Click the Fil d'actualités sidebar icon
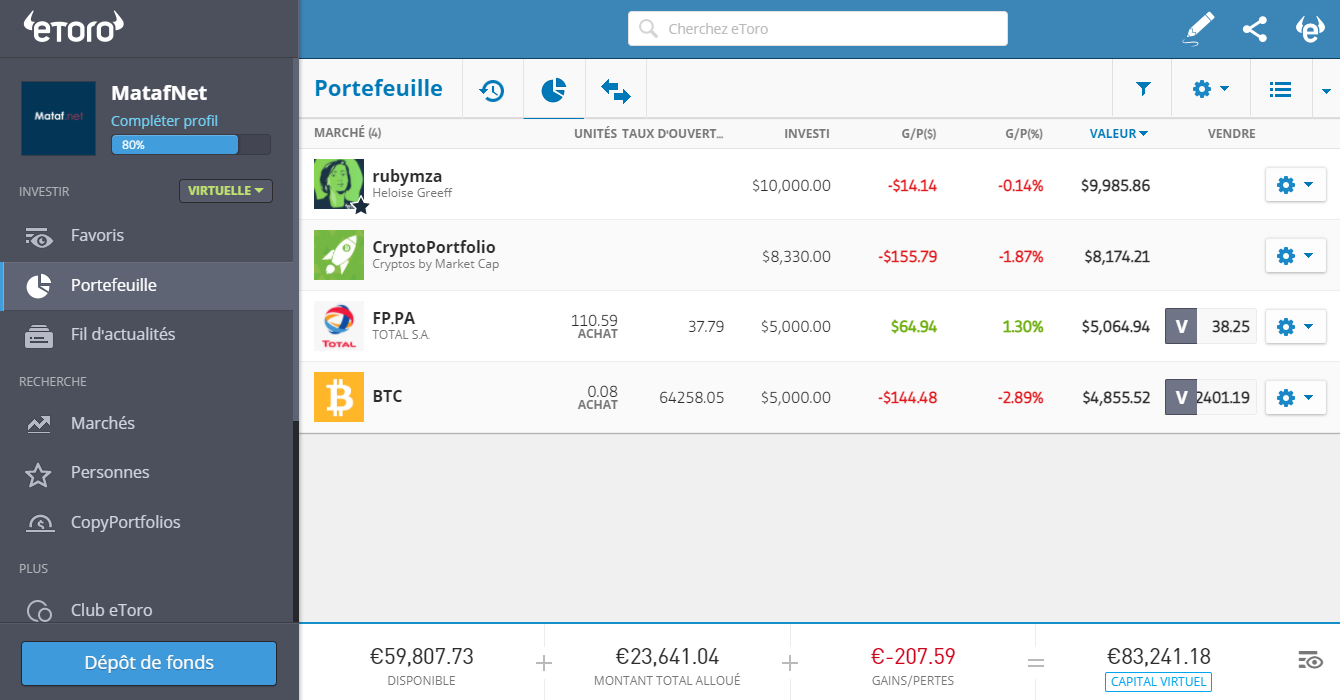1340x700 pixels. tap(39, 336)
